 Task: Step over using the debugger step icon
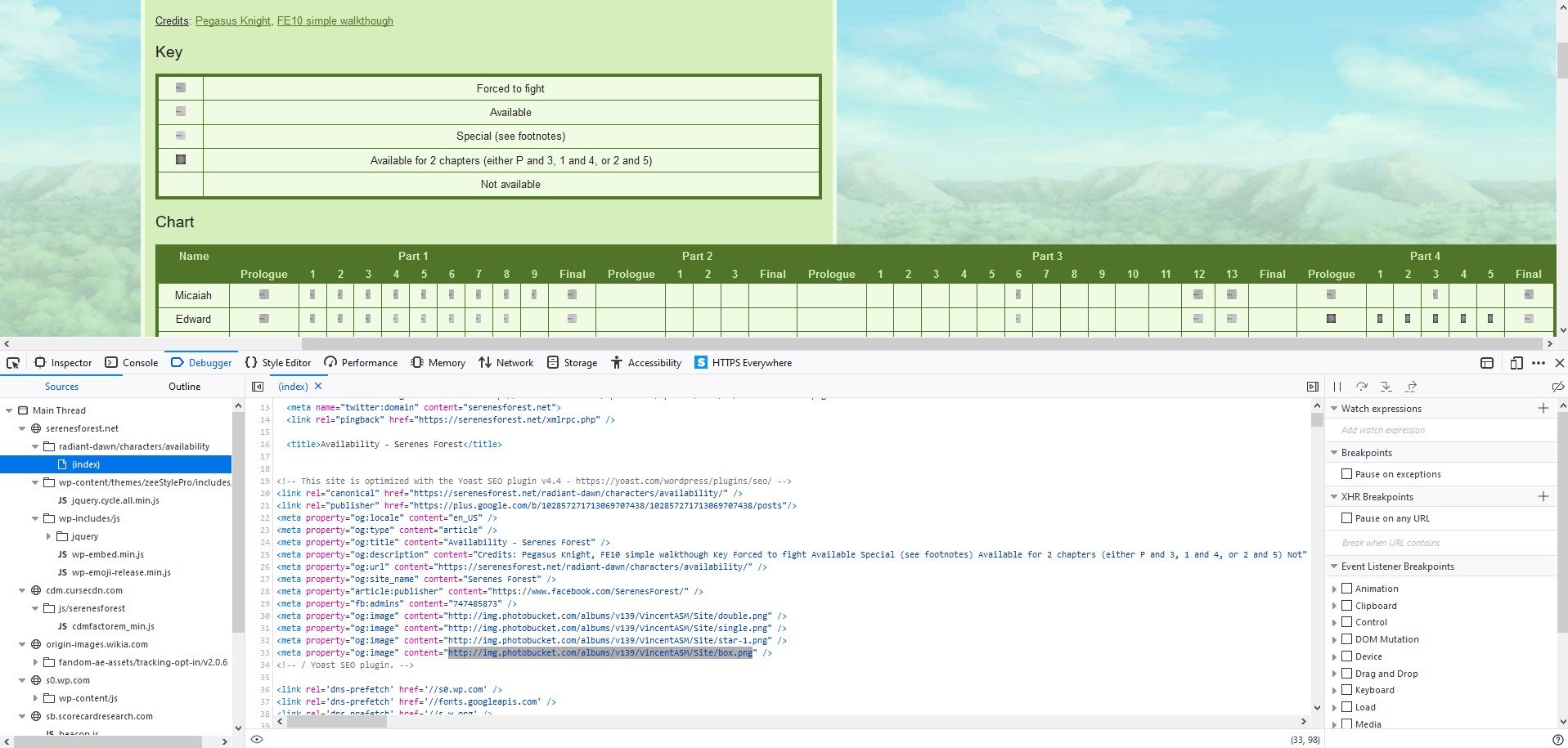coord(1362,386)
